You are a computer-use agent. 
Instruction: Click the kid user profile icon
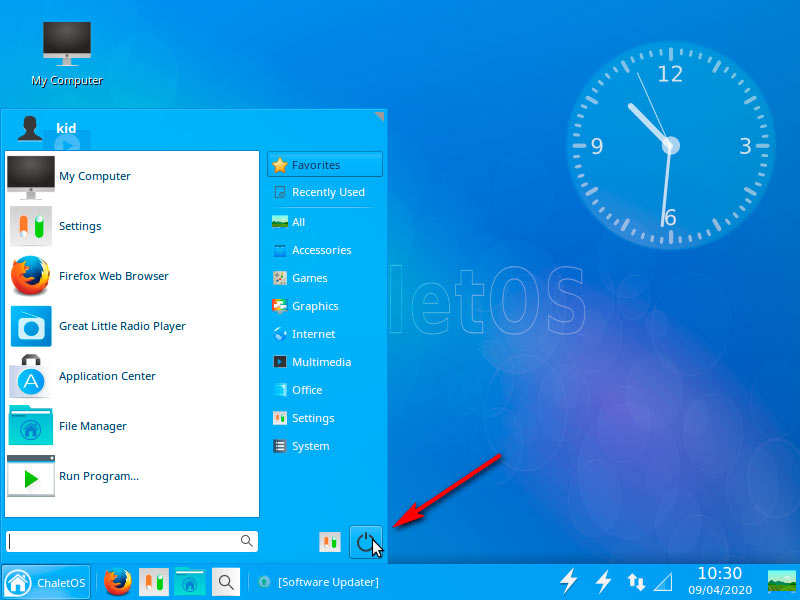[30, 128]
